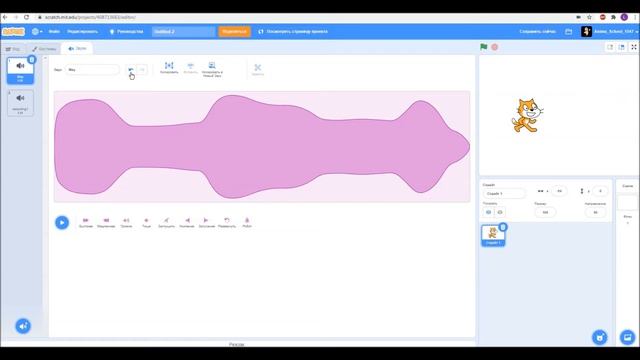This screenshot has width=640, height=360.
Task: Click the Paste tool in sound editor
Action: tap(190, 67)
